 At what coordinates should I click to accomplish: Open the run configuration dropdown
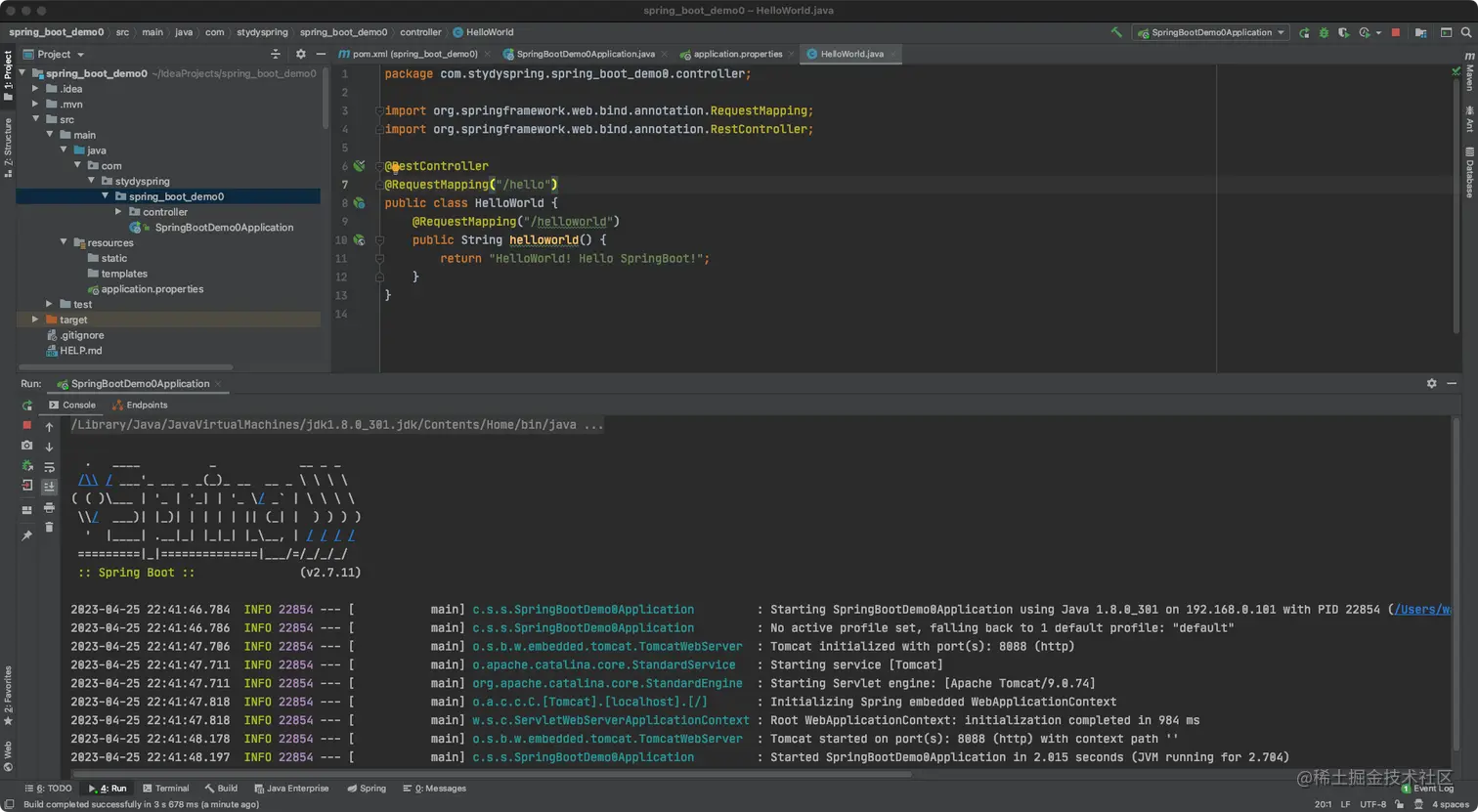click(1211, 32)
